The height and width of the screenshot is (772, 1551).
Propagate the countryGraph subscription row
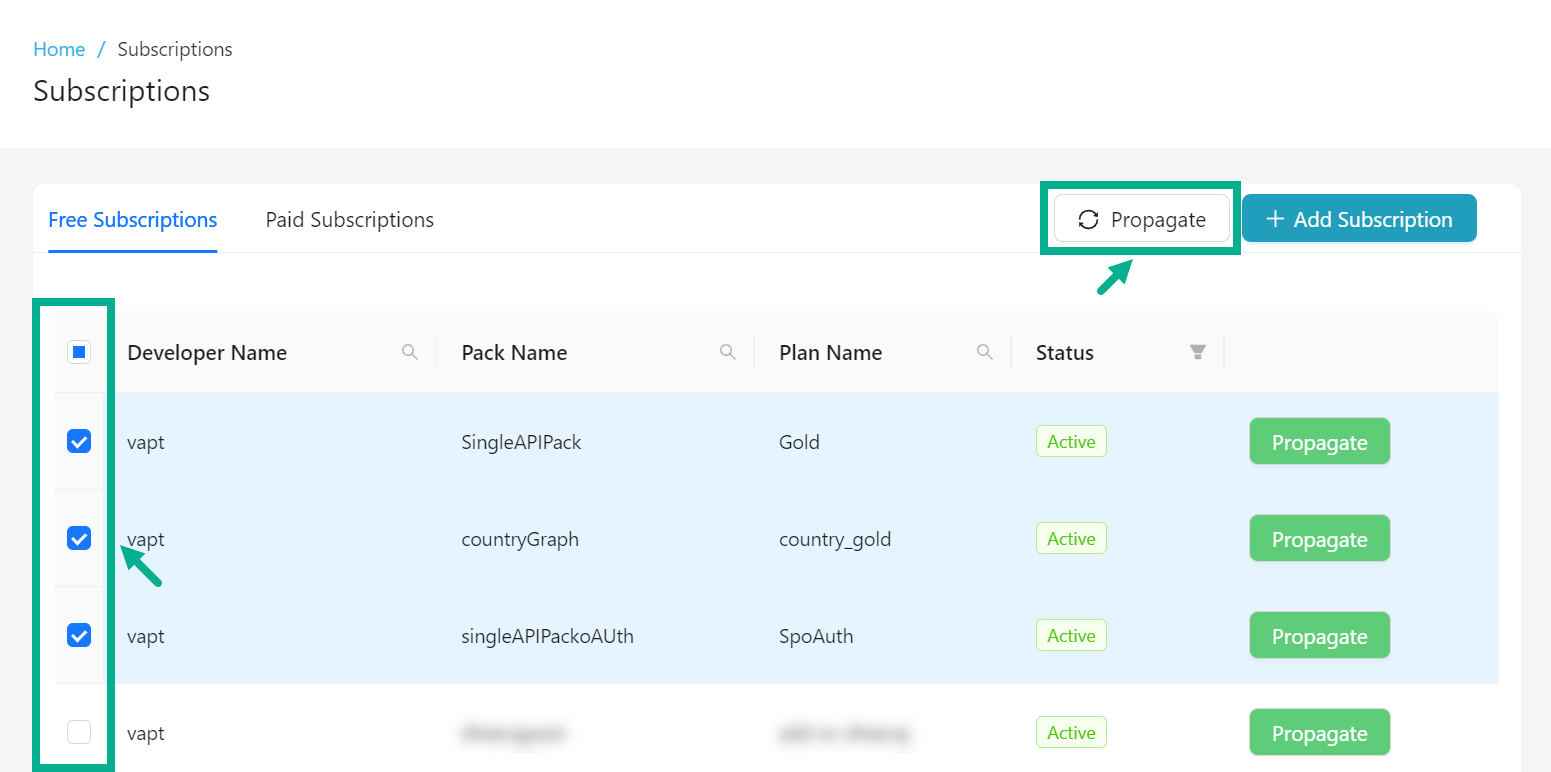pos(1319,539)
